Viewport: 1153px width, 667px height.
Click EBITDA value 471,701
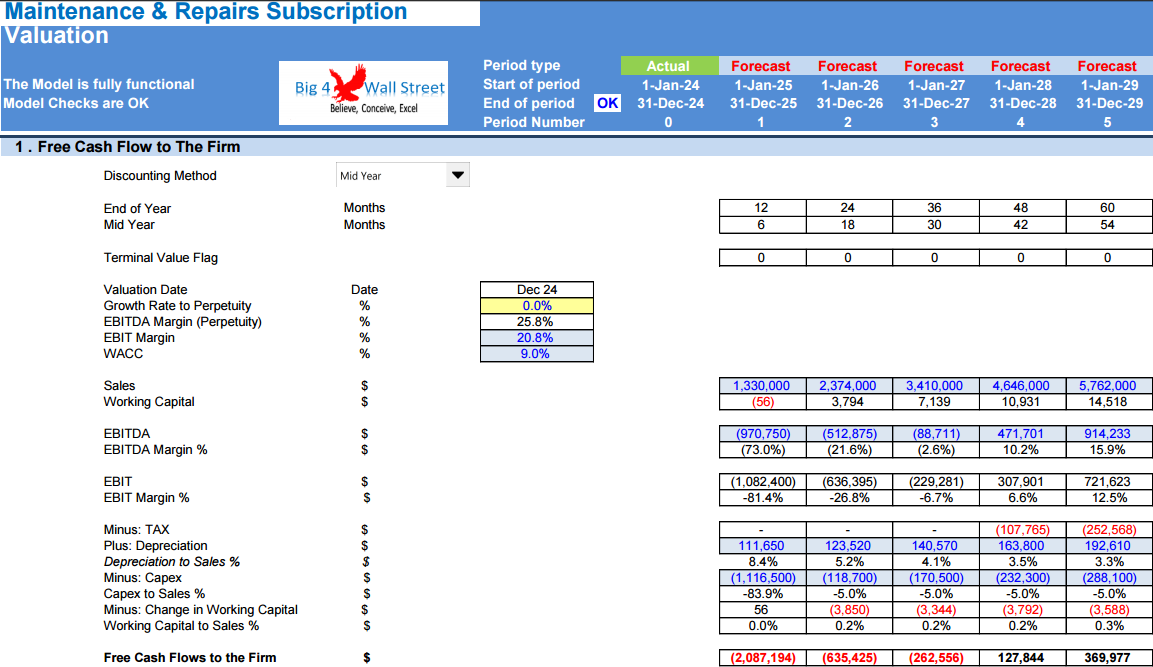1022,434
